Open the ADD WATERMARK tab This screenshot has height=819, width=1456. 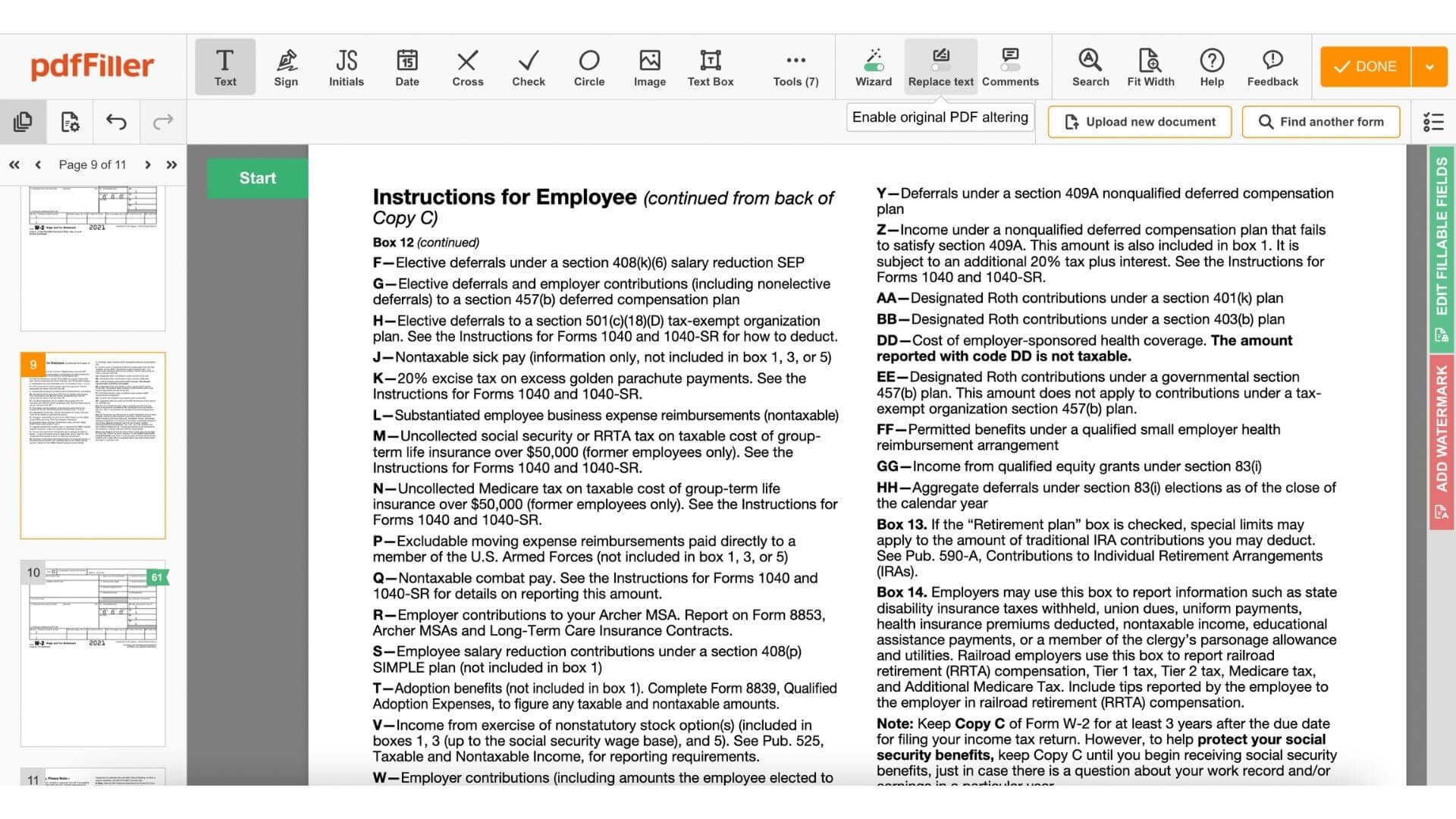point(1442,432)
